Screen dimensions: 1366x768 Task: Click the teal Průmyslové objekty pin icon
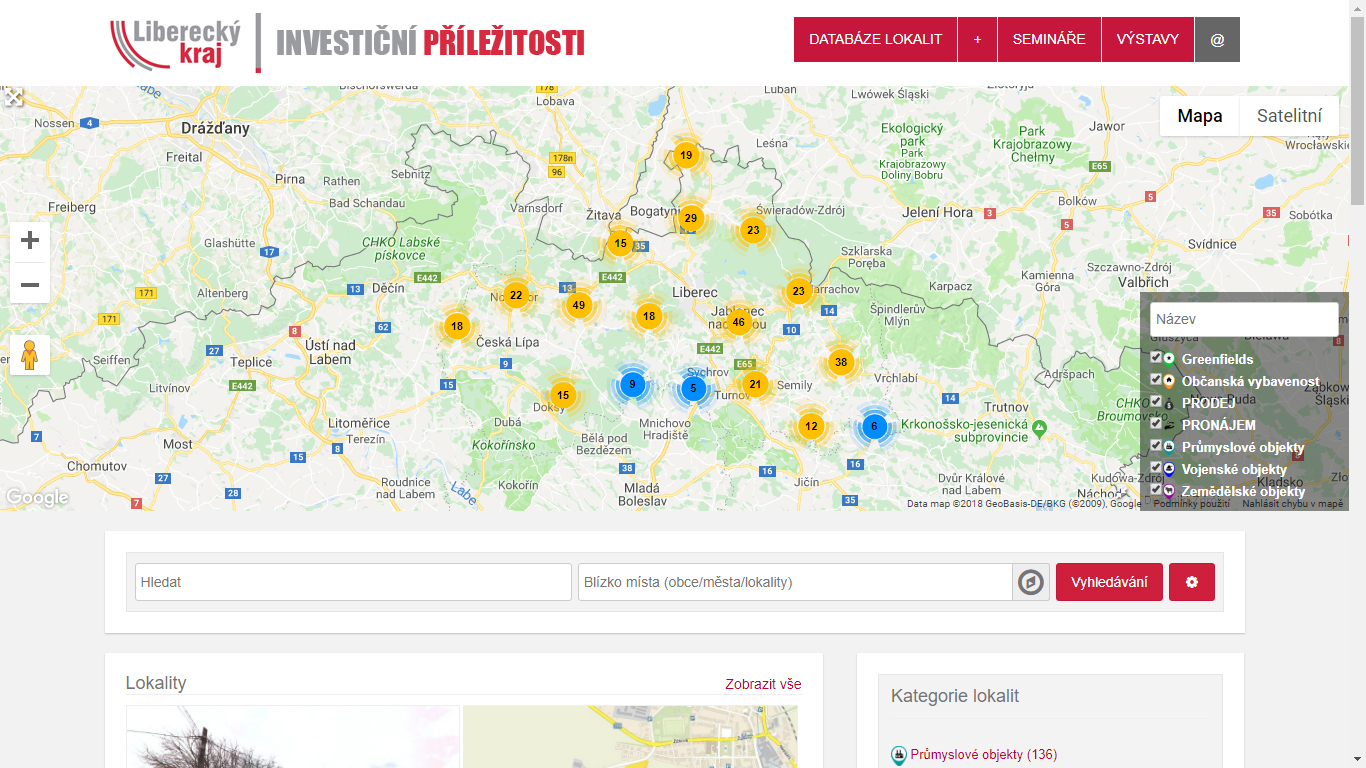pyautogui.click(x=1169, y=447)
